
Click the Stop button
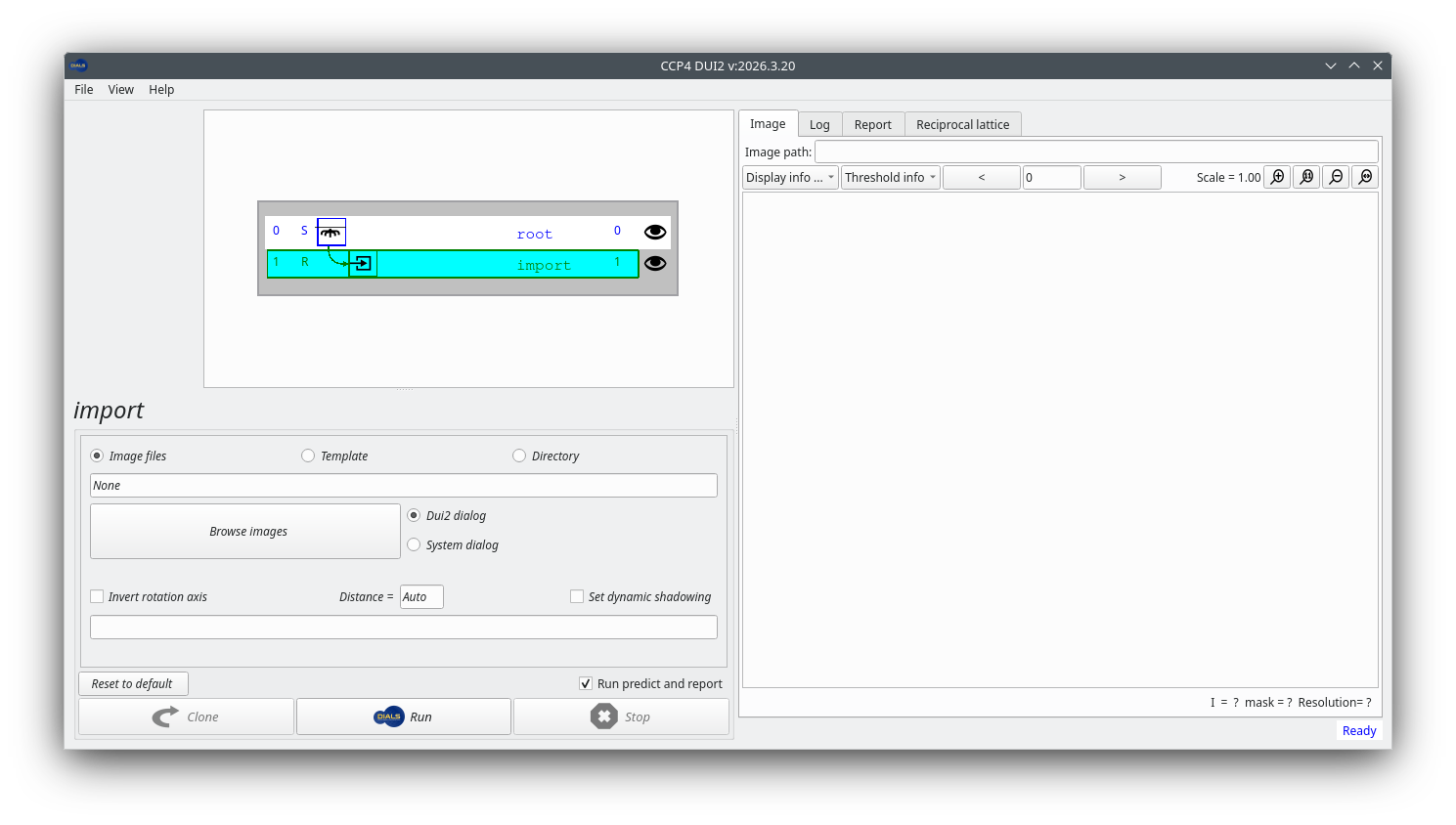coord(621,716)
